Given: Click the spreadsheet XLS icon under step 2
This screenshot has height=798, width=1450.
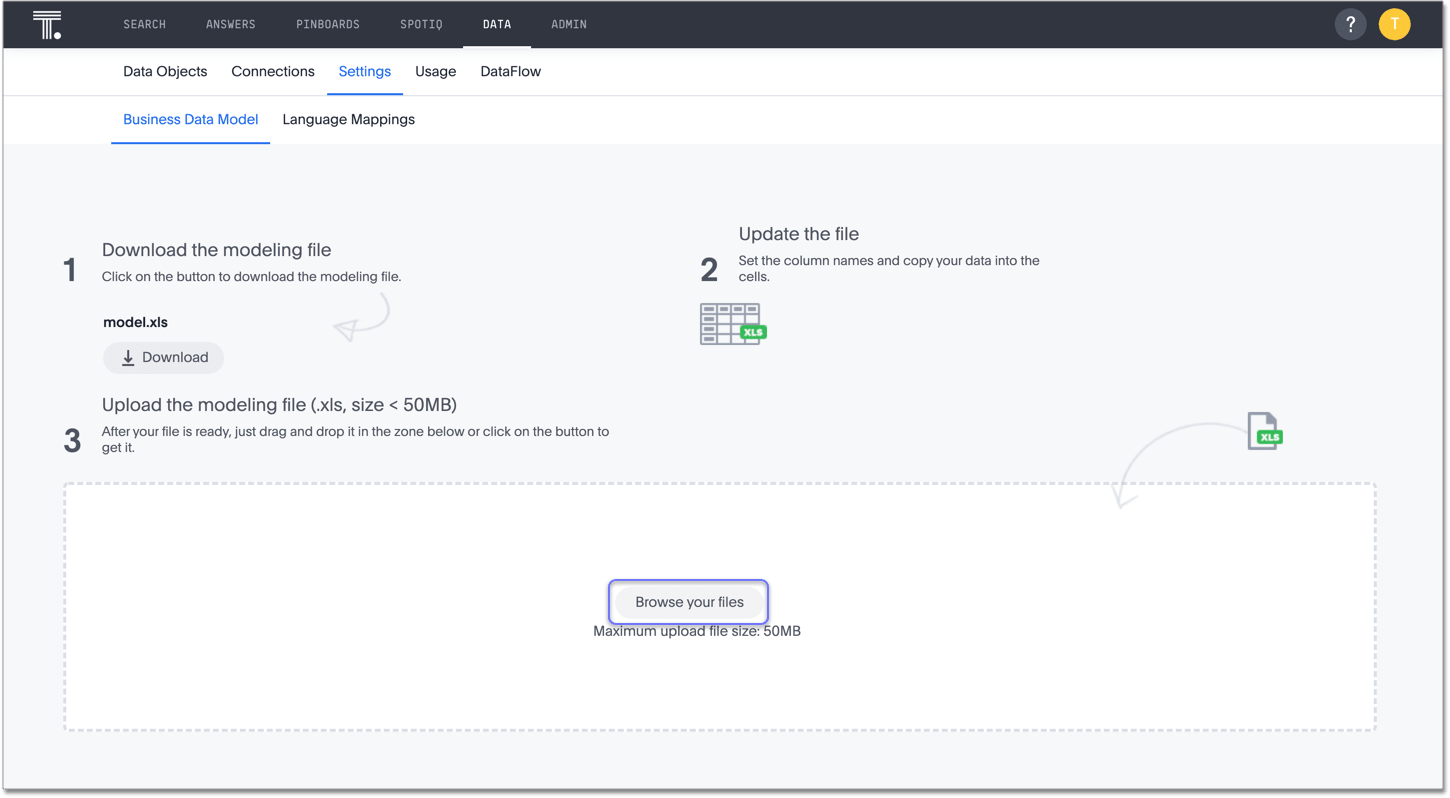Looking at the screenshot, I should coord(732,325).
